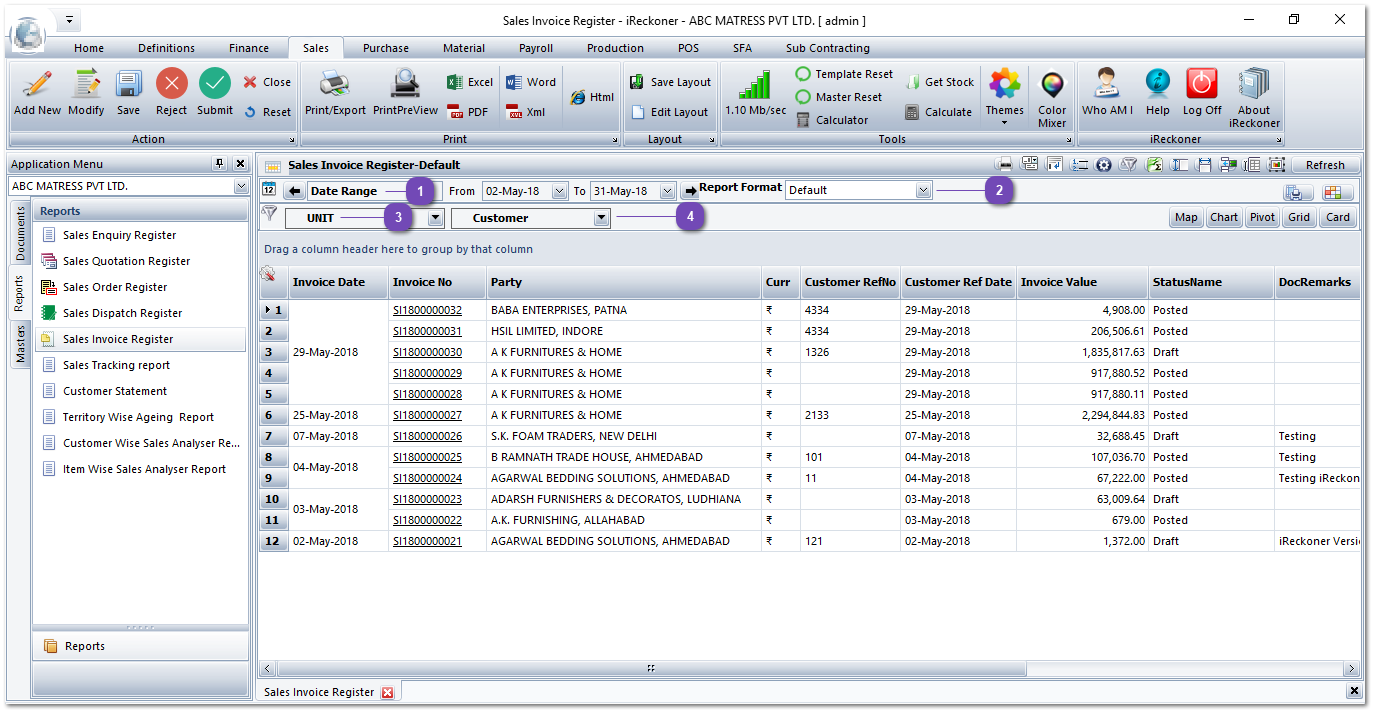Viewport: 1374px width, 713px height.
Task: Expand the Customer filter dropdown
Action: (601, 216)
